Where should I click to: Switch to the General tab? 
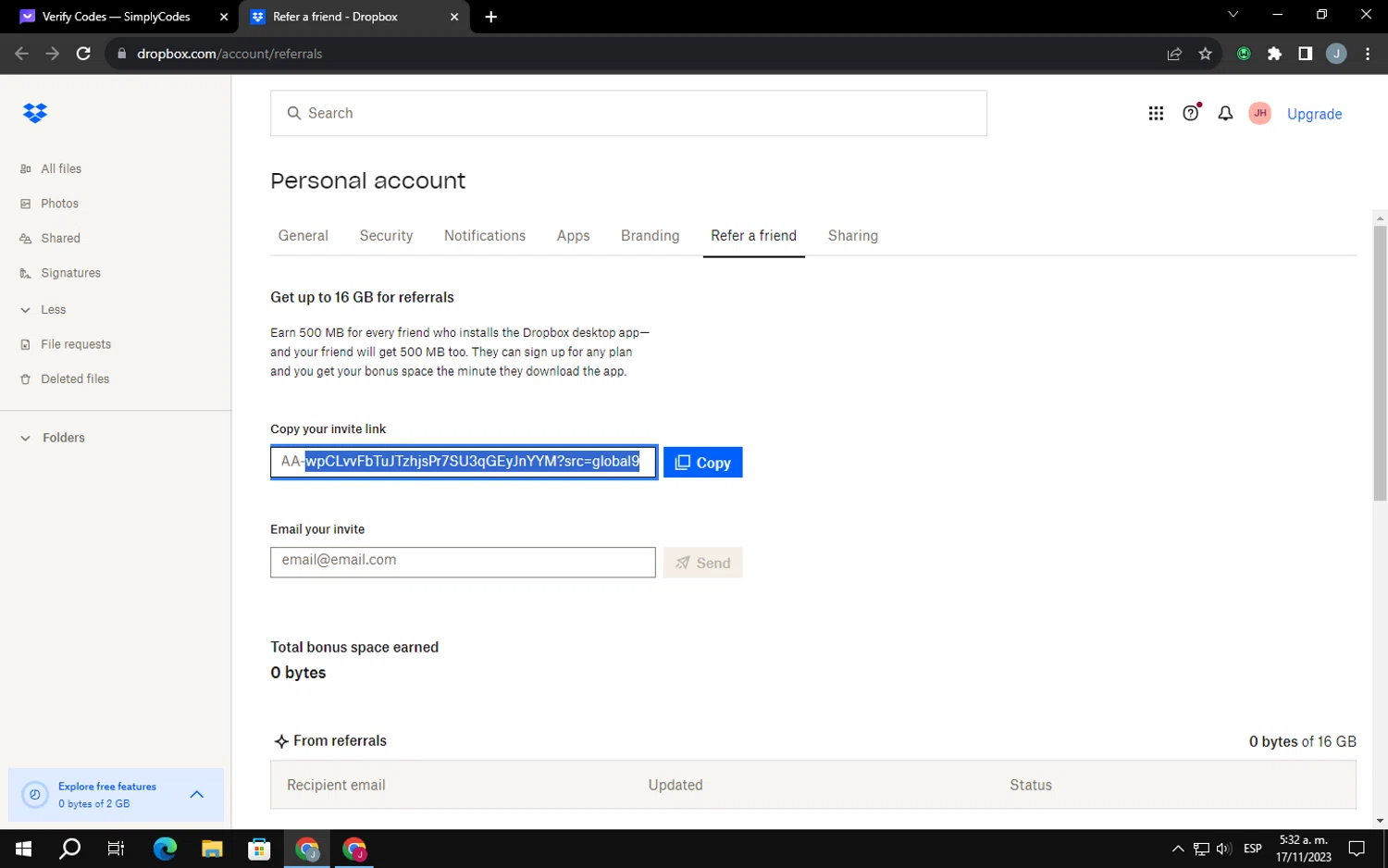(x=304, y=236)
